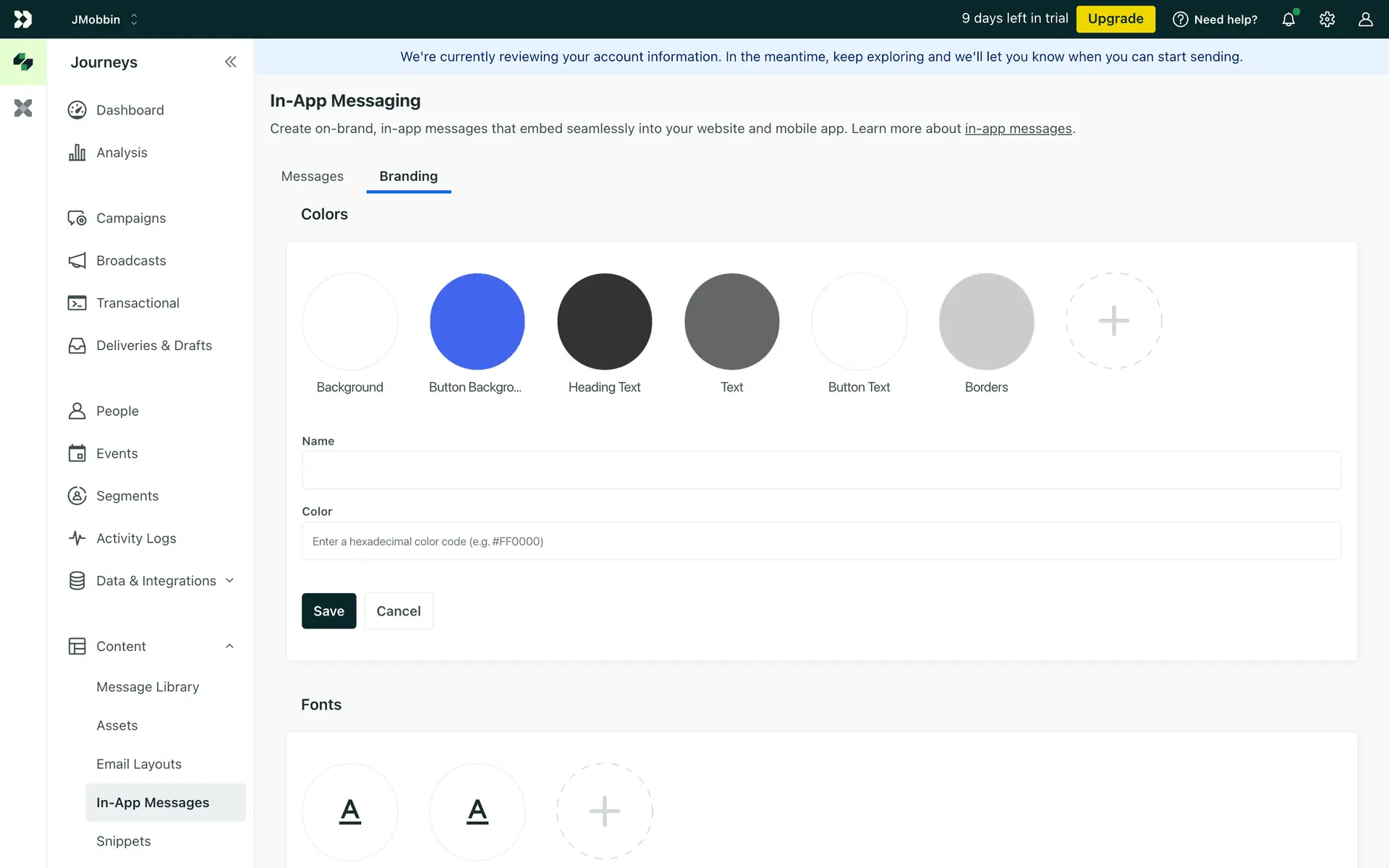The height and width of the screenshot is (868, 1389).
Task: Open the notifications bell icon
Action: [1288, 20]
